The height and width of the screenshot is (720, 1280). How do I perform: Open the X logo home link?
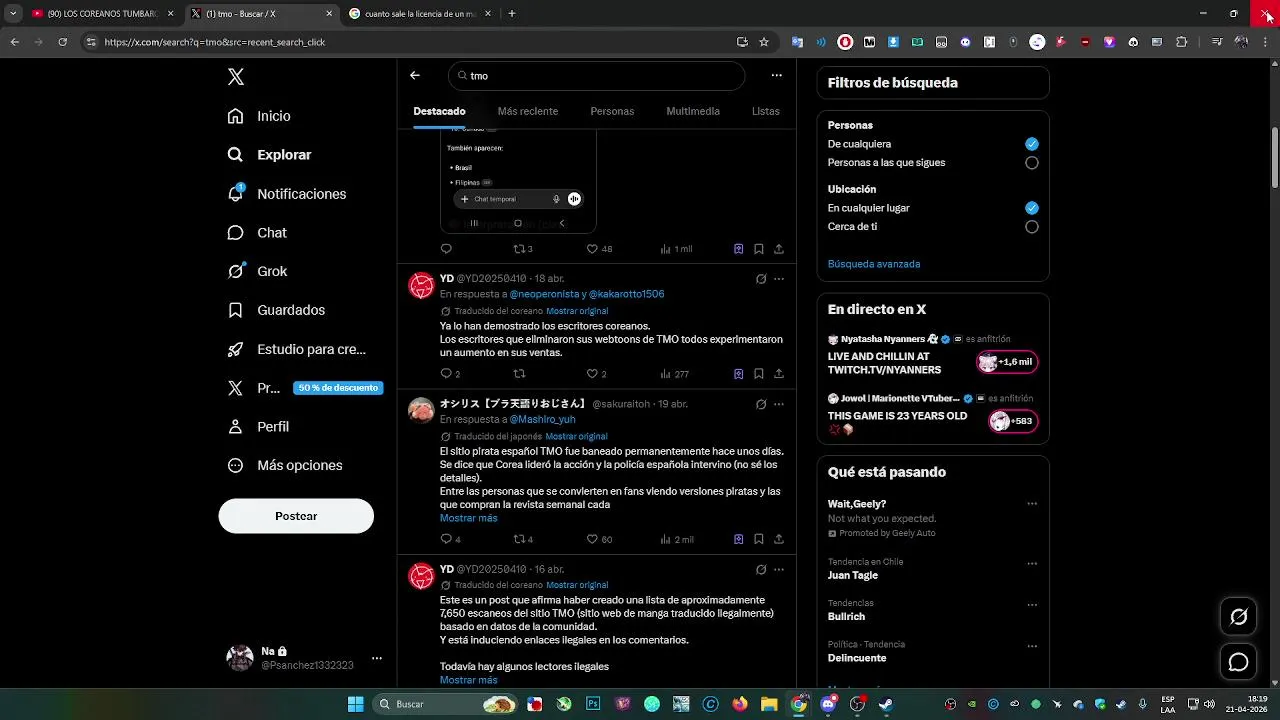pyautogui.click(x=235, y=77)
